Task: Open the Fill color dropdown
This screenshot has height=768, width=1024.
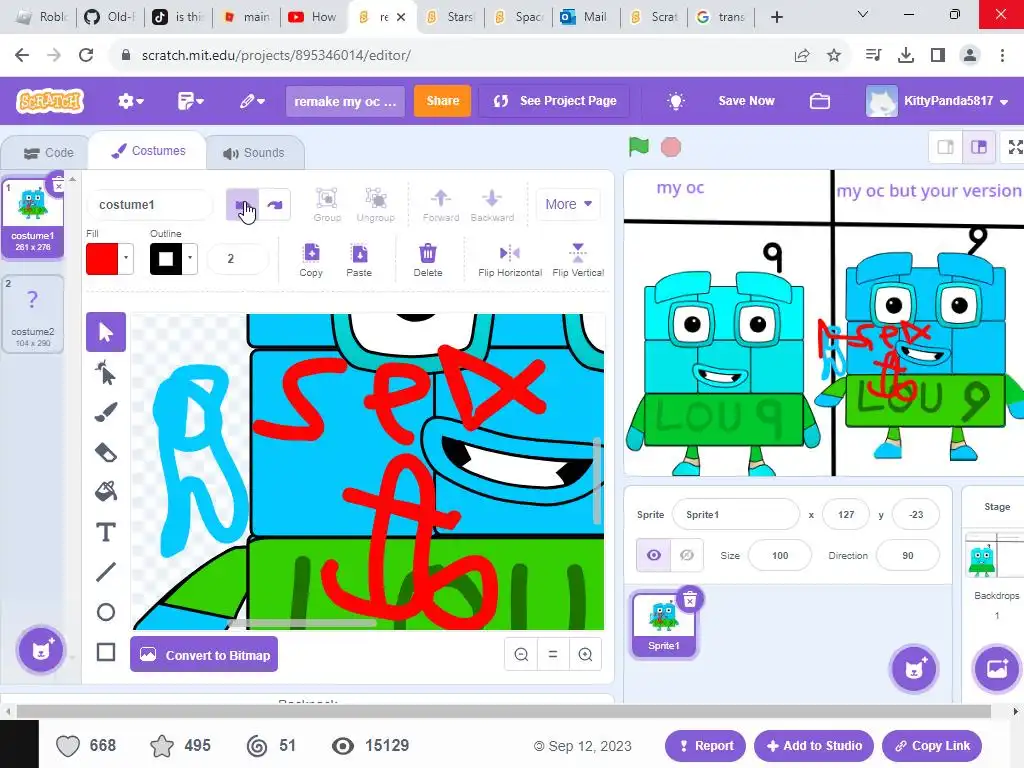Action: pyautogui.click(x=126, y=259)
